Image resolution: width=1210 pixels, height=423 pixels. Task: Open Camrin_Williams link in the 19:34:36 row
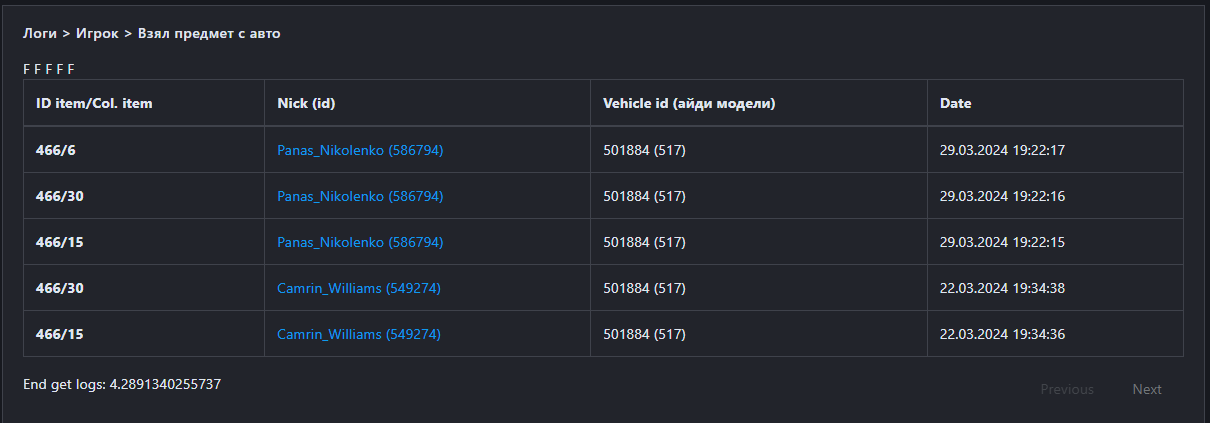359,334
